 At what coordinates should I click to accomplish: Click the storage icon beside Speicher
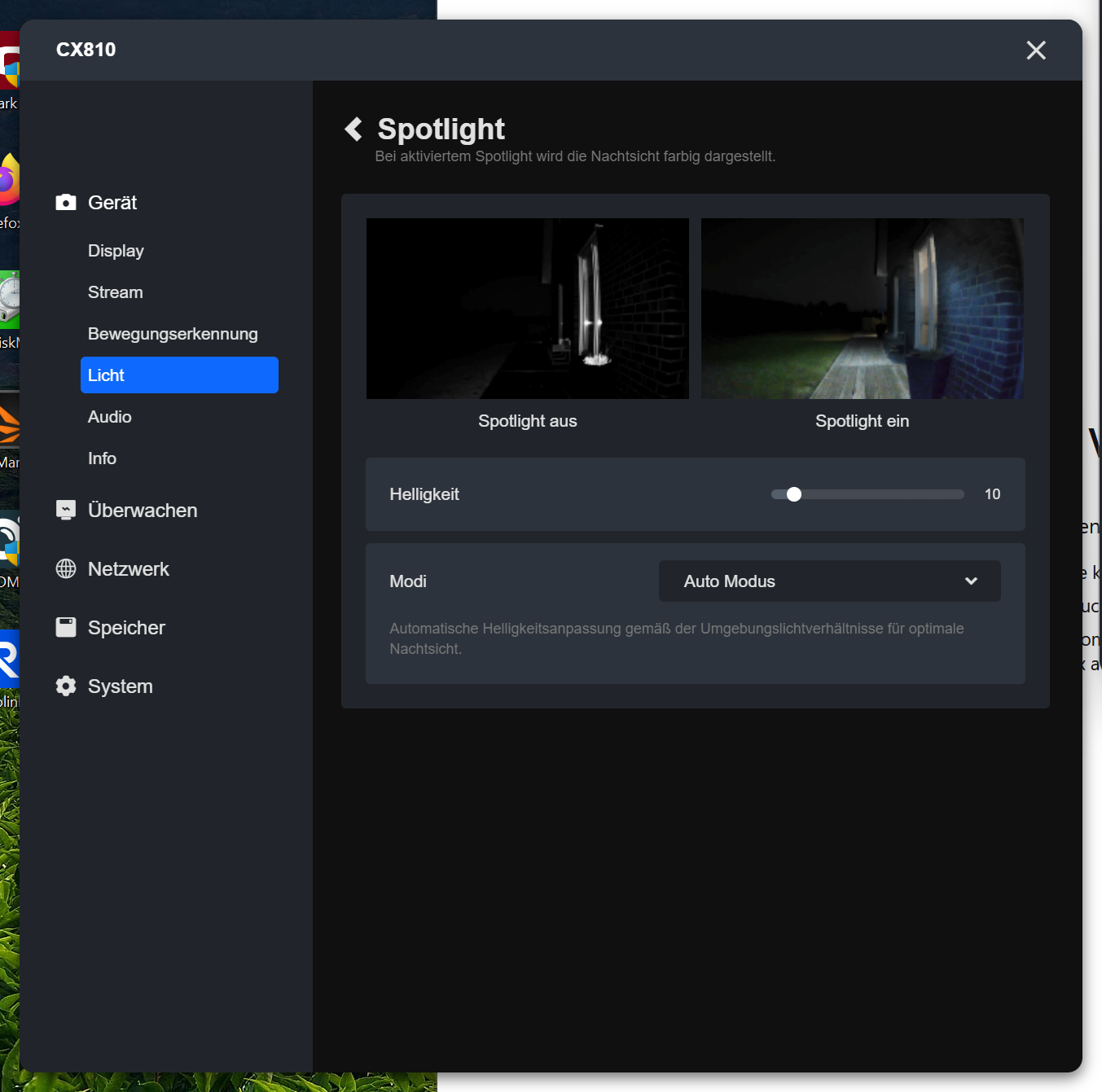[x=66, y=628]
